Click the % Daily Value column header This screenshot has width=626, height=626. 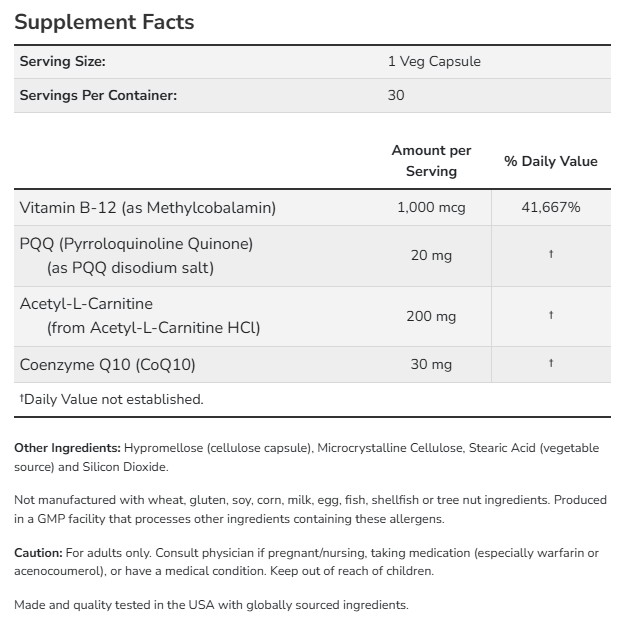click(550, 161)
